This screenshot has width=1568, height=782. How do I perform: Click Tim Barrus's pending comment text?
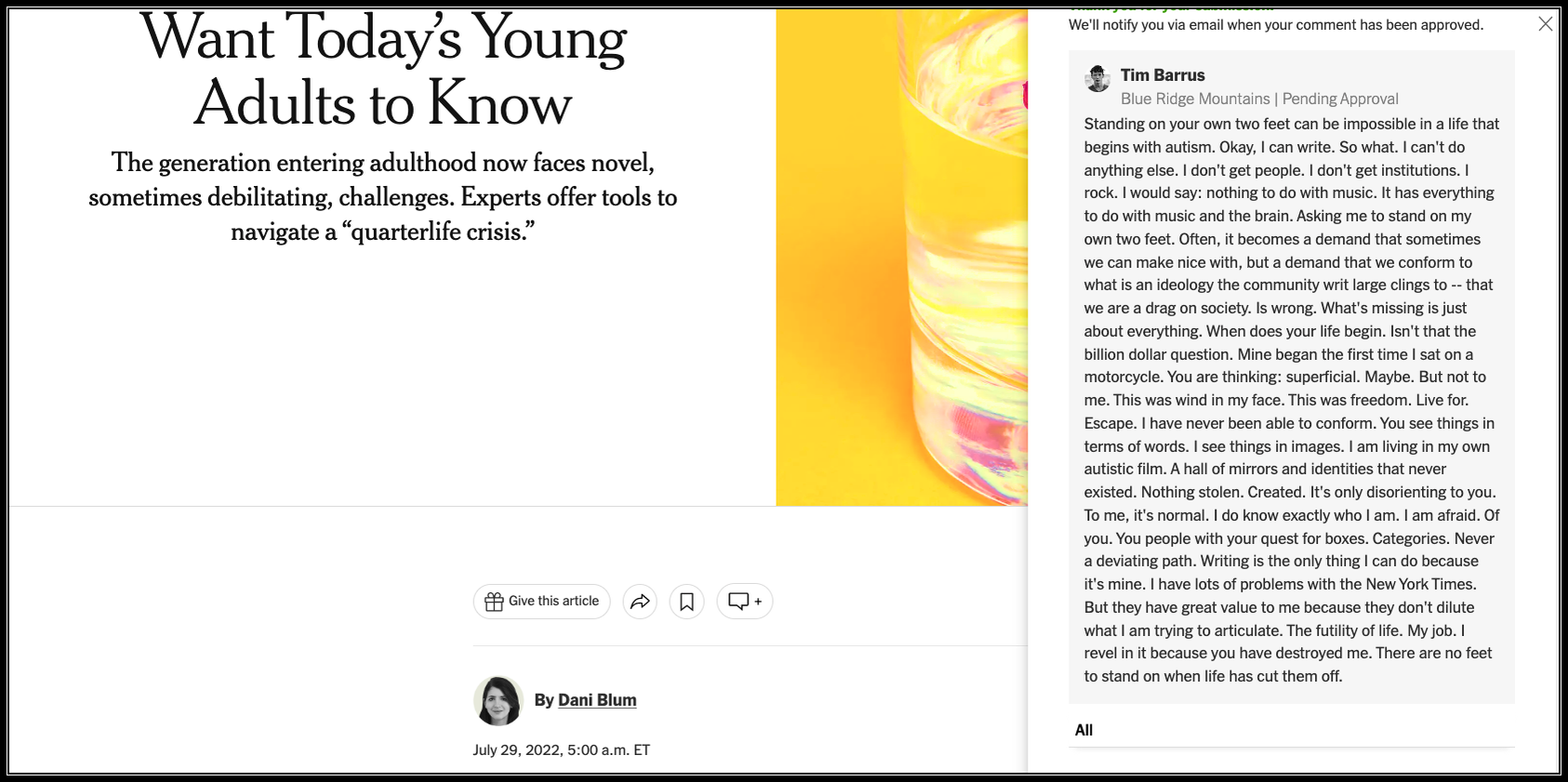(x=1292, y=400)
